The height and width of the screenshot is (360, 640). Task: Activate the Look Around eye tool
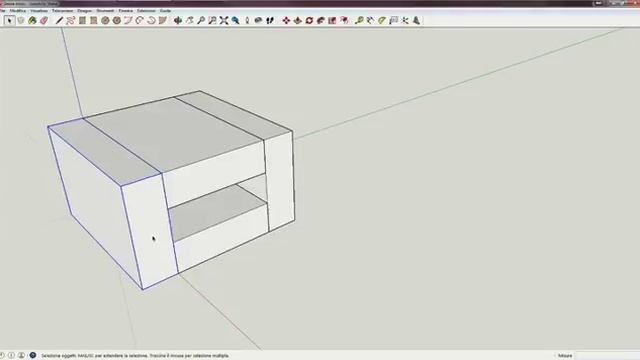point(258,20)
